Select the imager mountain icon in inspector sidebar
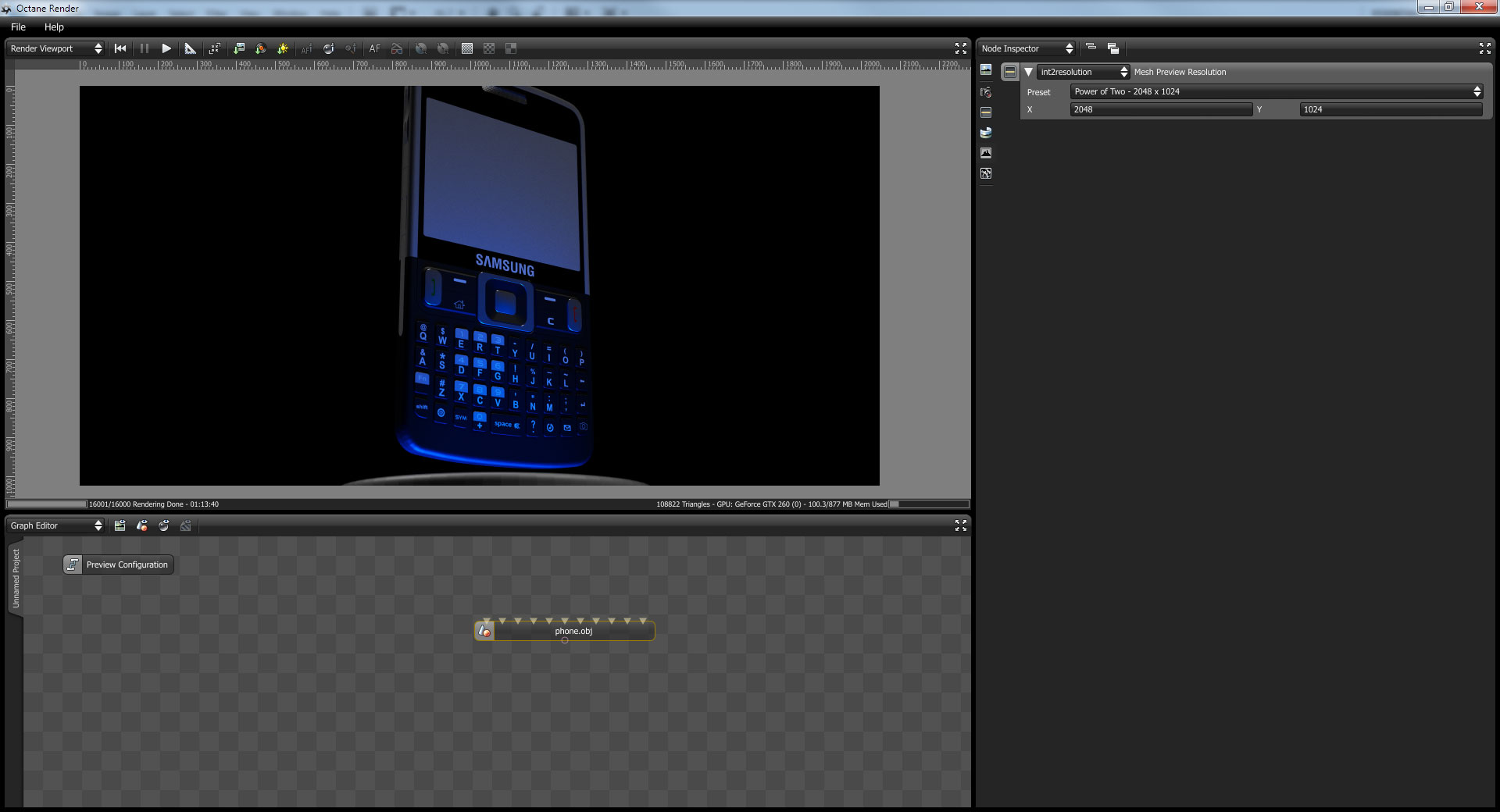The image size is (1500, 812). [x=986, y=153]
